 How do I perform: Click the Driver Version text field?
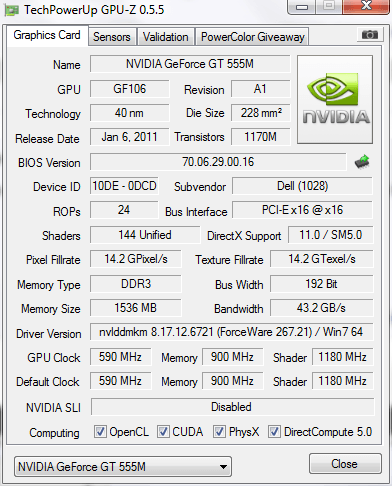231,332
